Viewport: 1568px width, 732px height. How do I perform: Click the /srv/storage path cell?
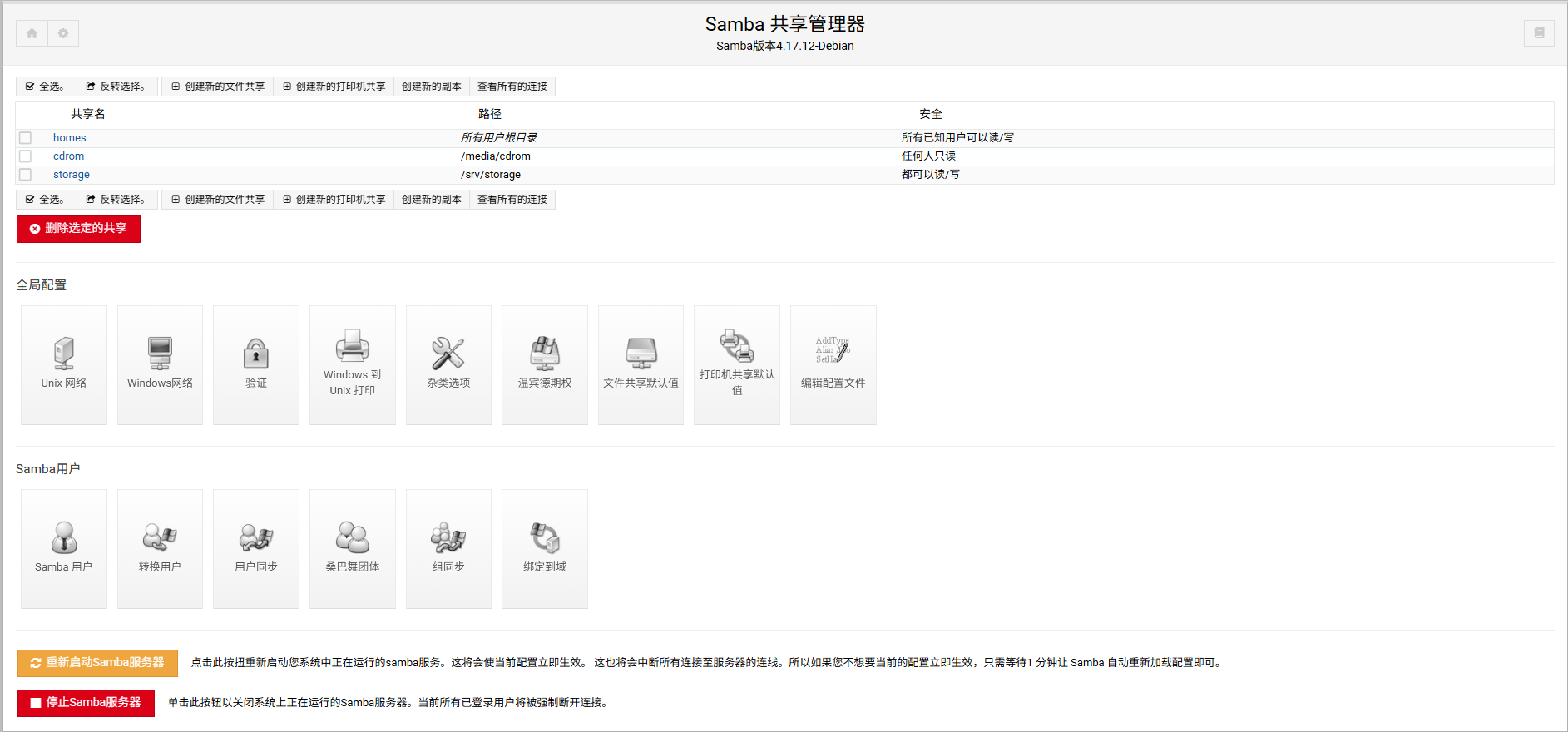point(491,175)
